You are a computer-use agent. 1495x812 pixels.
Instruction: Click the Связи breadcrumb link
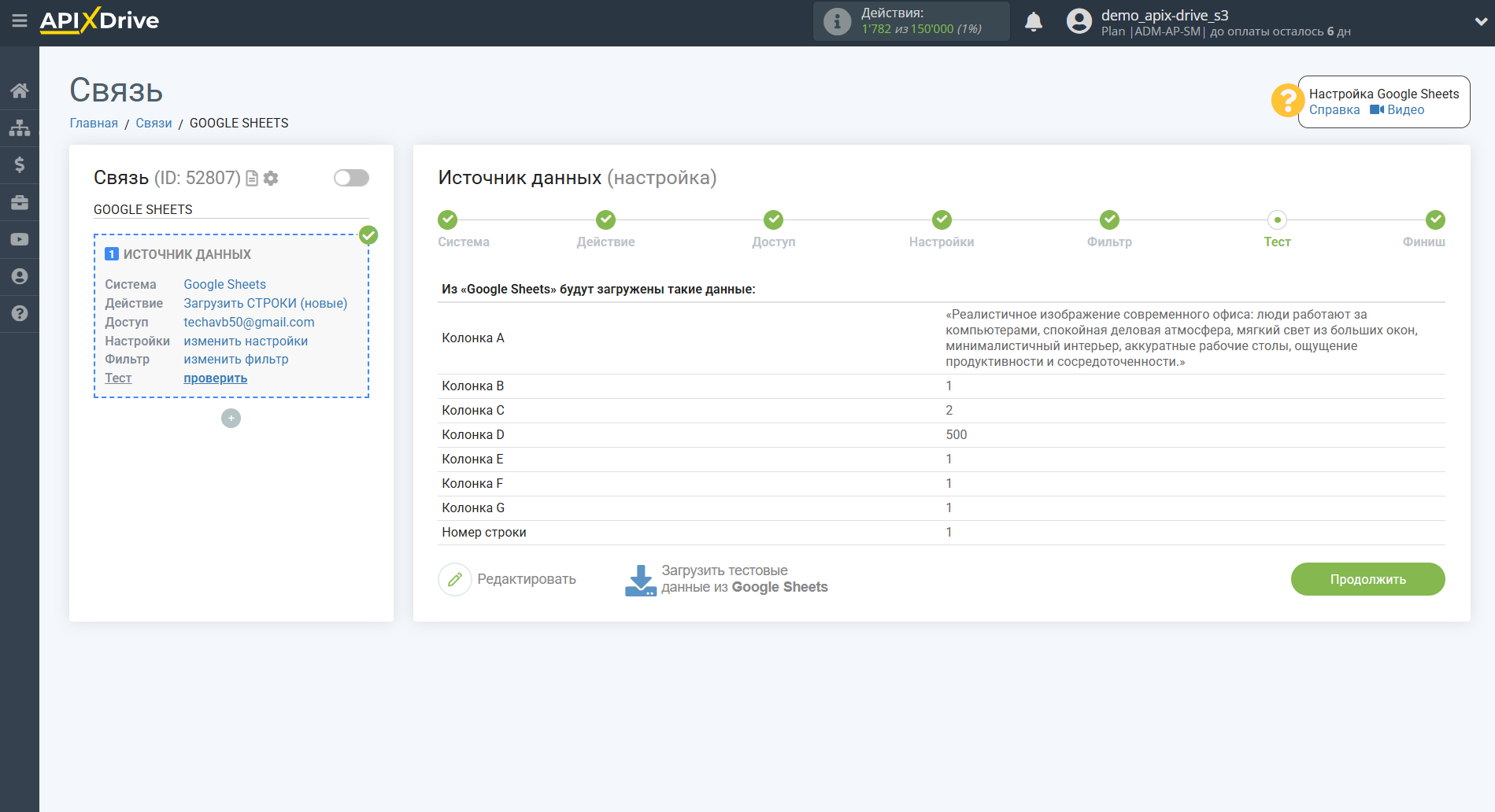tap(154, 124)
